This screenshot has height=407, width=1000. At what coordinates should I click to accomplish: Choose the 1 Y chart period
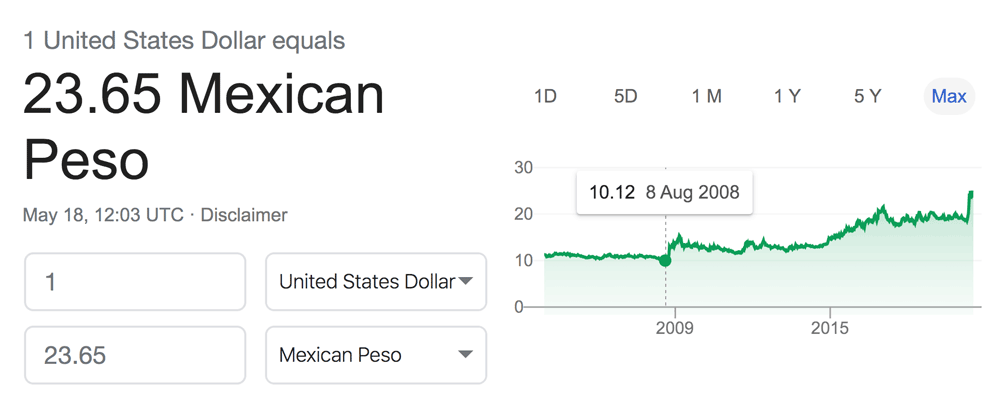(x=787, y=96)
